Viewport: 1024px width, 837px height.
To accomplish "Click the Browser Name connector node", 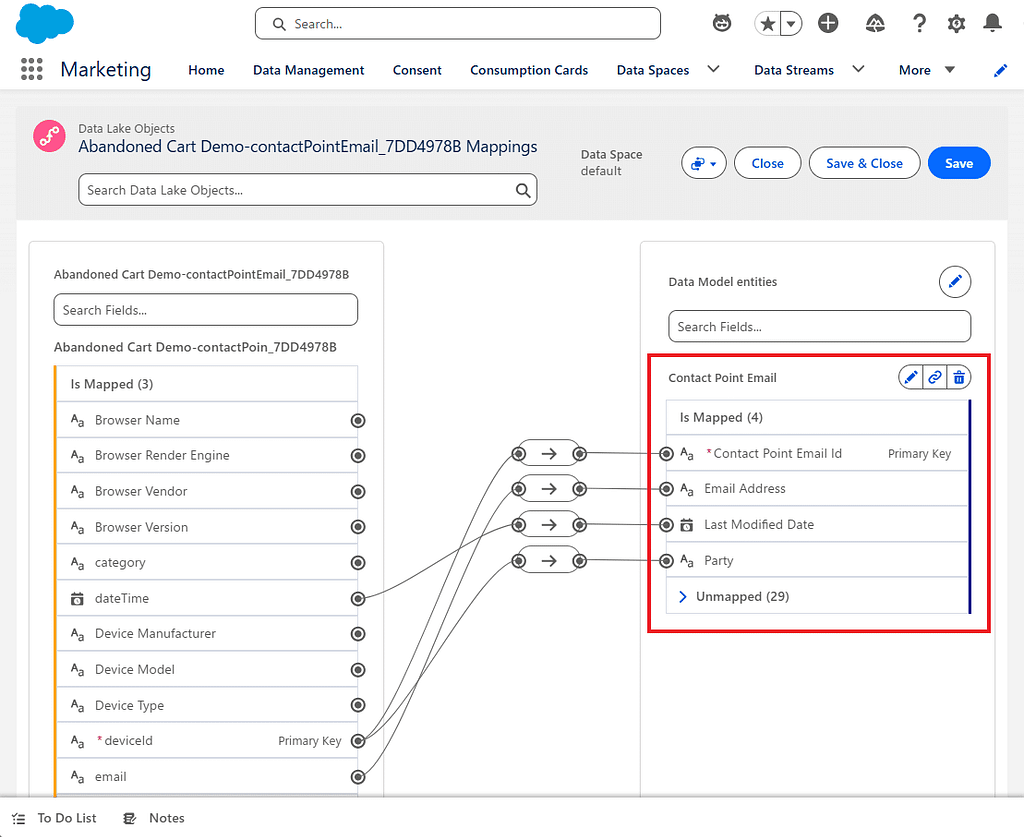I will (x=358, y=420).
